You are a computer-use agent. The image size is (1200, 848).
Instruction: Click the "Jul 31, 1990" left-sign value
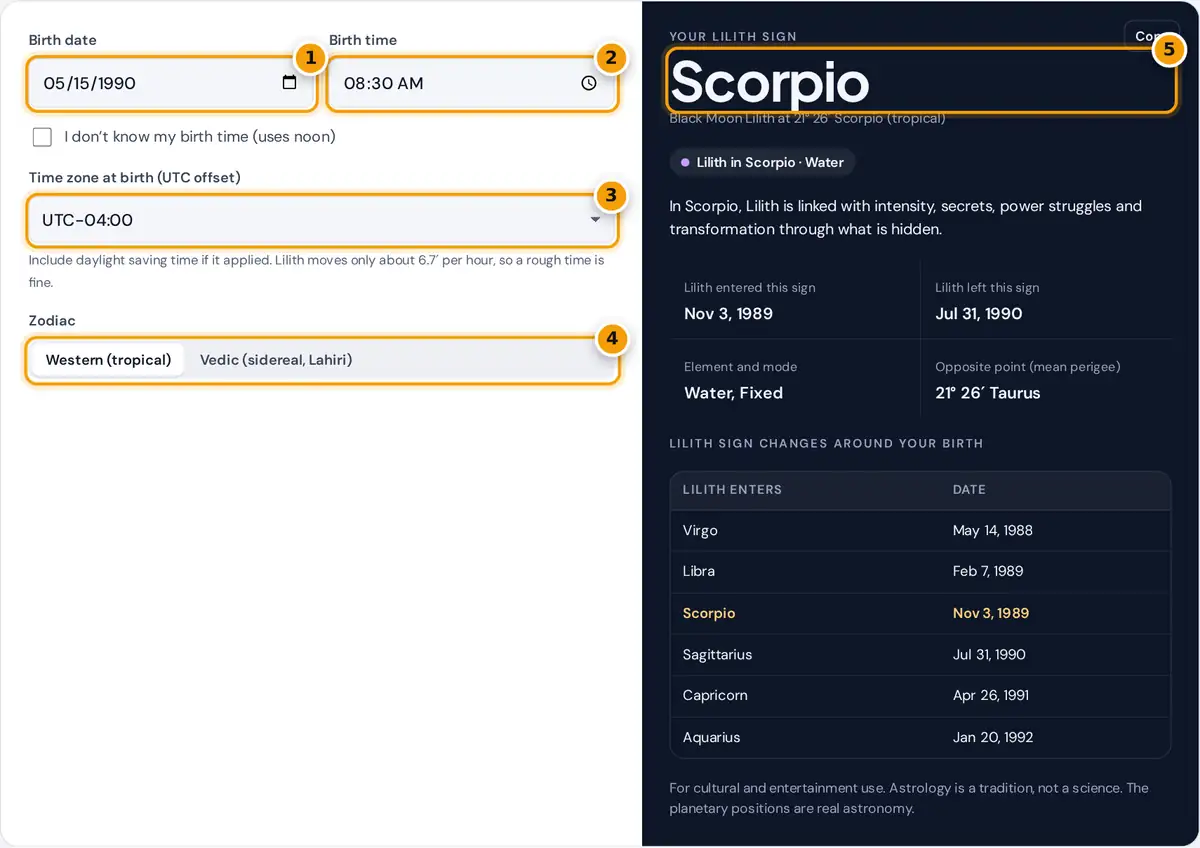click(978, 314)
